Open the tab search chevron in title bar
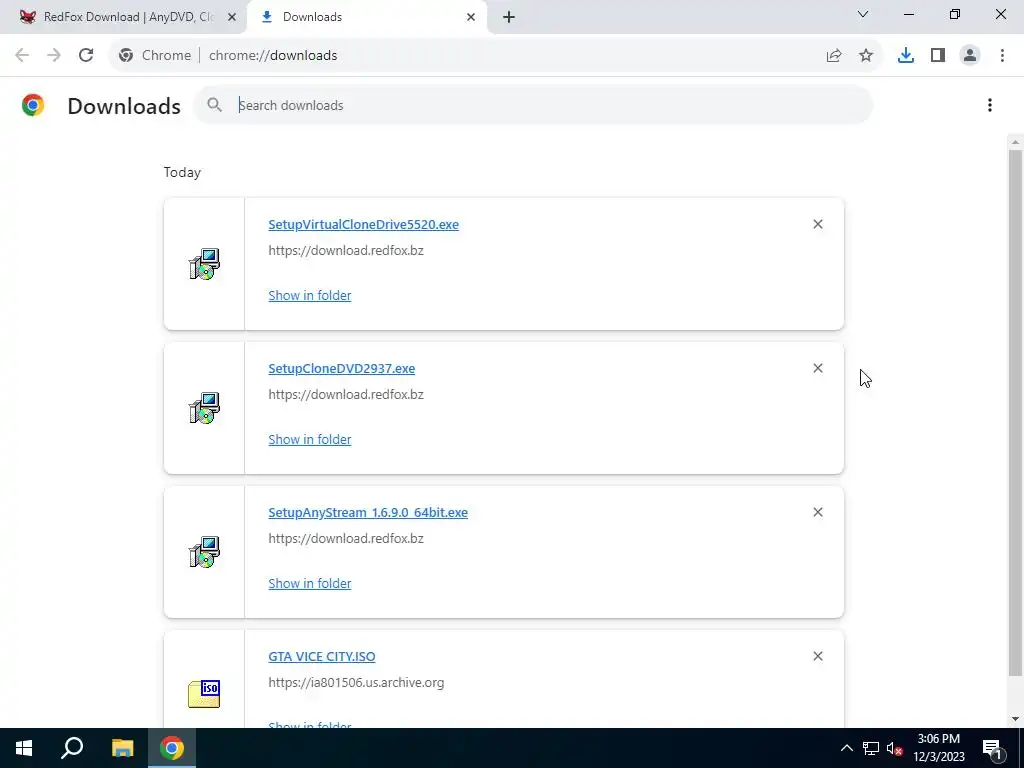Image resolution: width=1024 pixels, height=768 pixels. point(863,14)
